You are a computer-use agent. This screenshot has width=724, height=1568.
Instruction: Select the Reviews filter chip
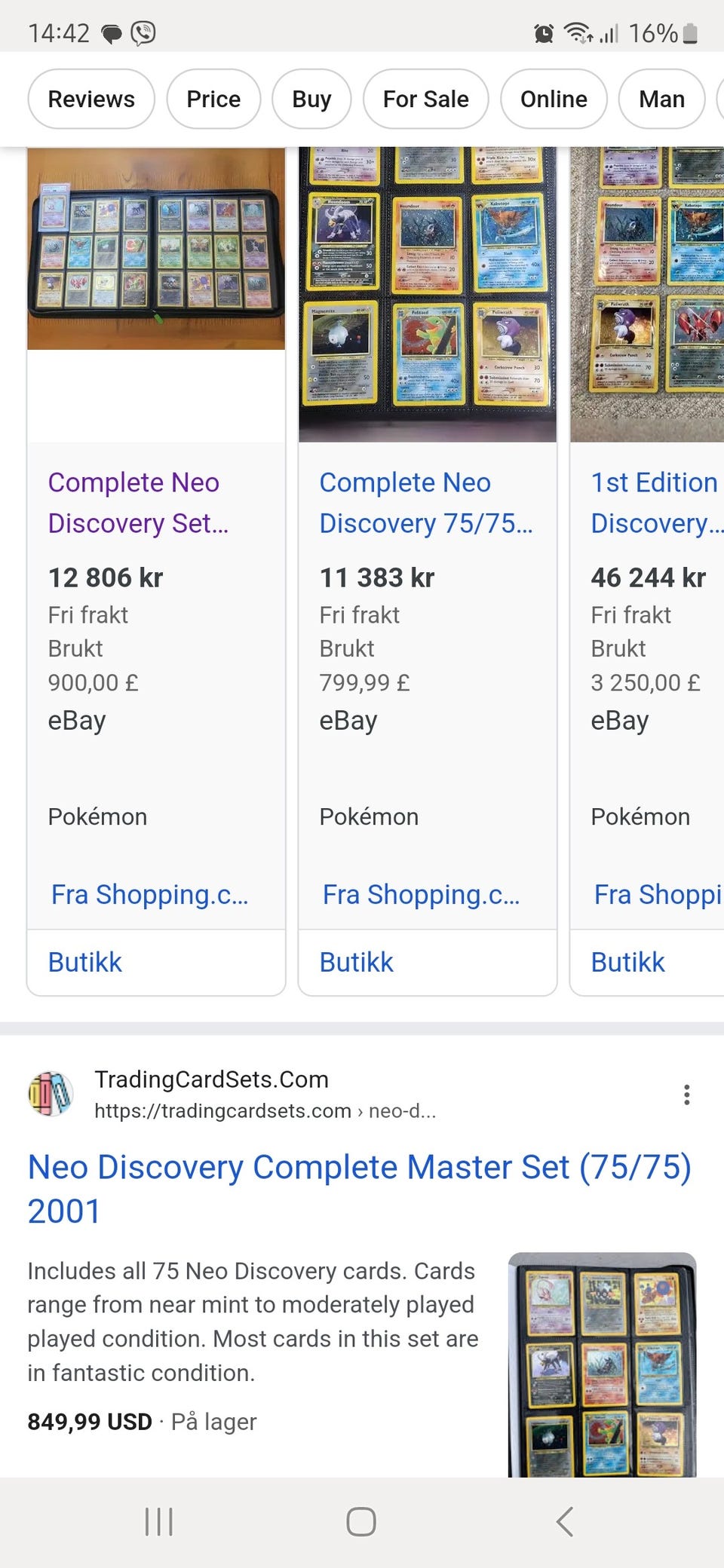(91, 99)
